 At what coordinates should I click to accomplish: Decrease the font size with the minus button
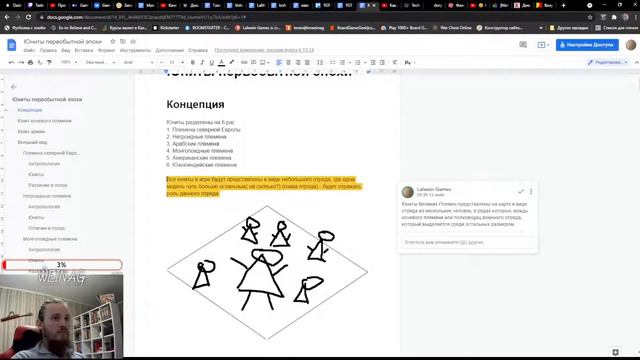tap(161, 62)
